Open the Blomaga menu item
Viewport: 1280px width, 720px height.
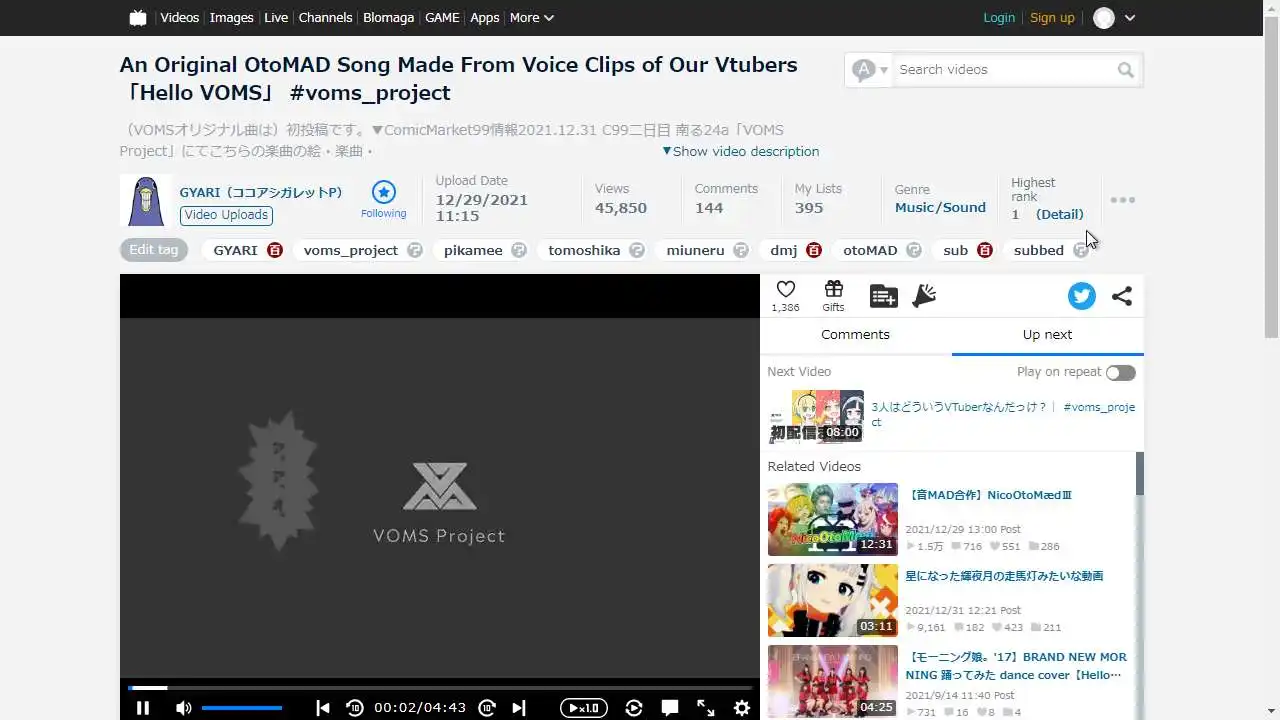(389, 17)
